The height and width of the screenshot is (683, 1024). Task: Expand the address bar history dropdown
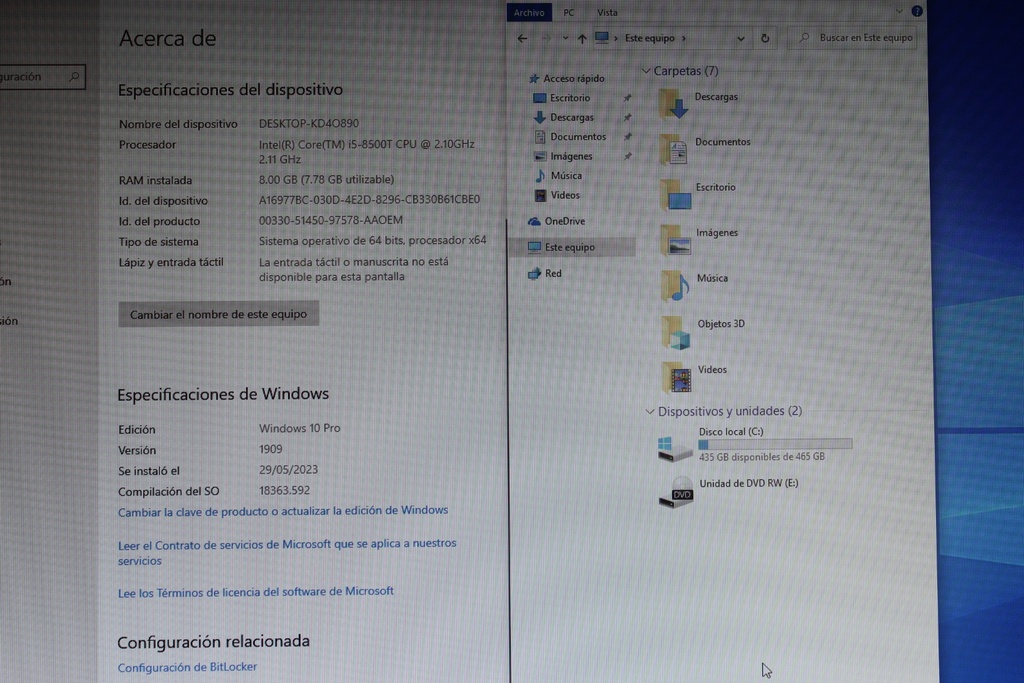pos(741,39)
